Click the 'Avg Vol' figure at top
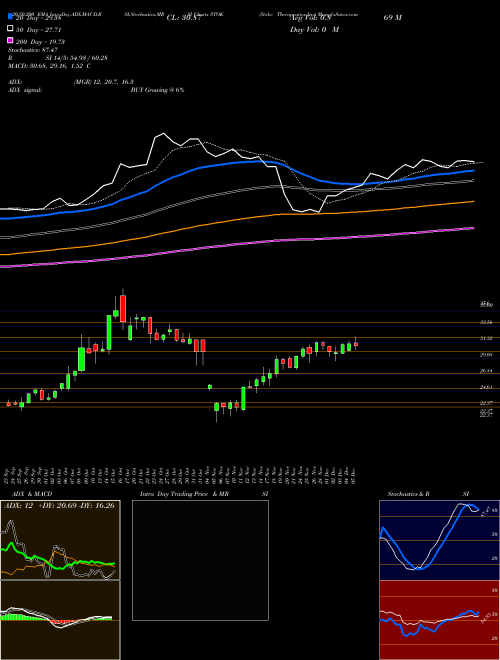Viewport: 500px width, 660px height. 311,18
